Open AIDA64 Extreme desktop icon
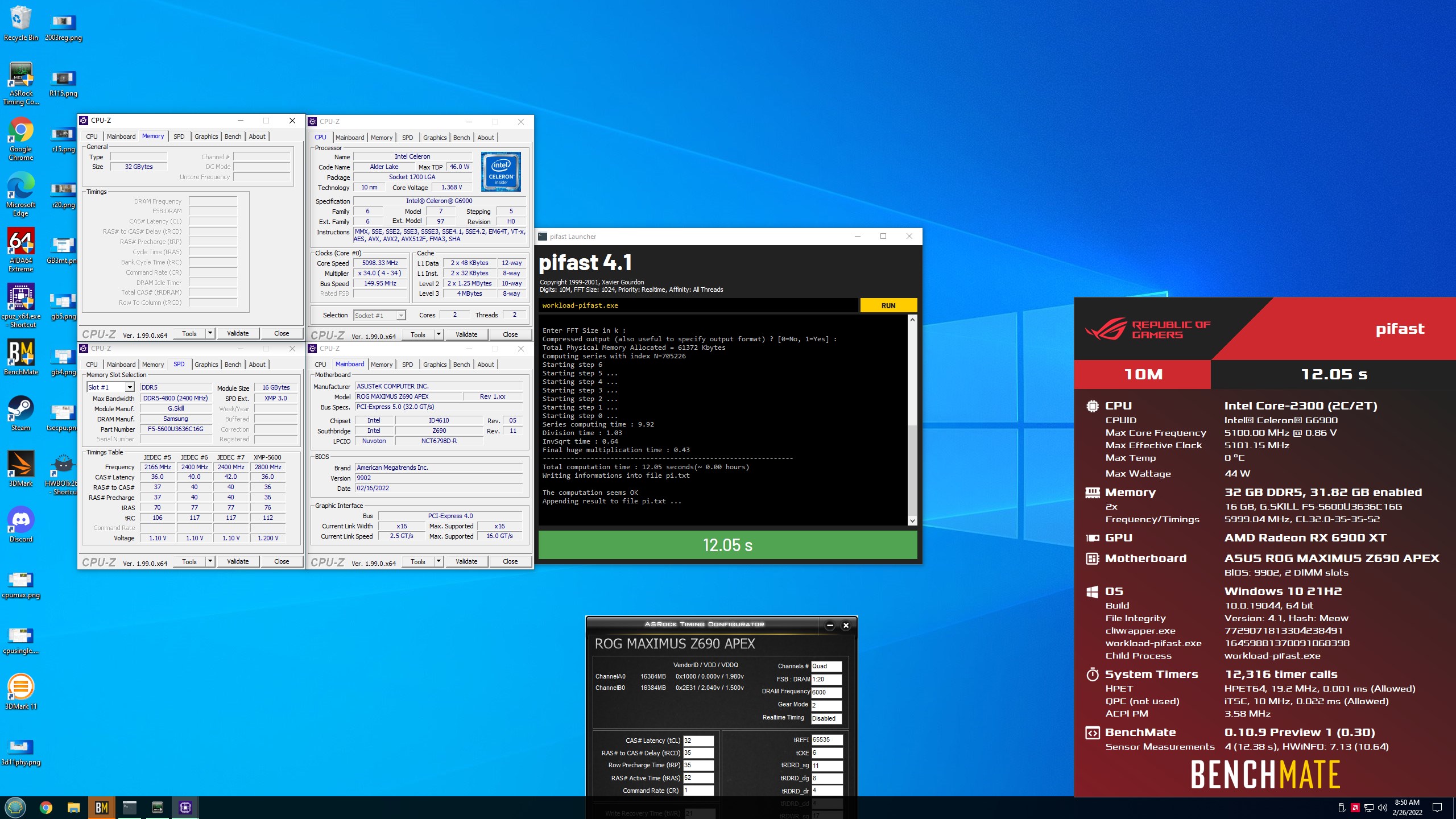Image resolution: width=1456 pixels, height=819 pixels. (20, 250)
